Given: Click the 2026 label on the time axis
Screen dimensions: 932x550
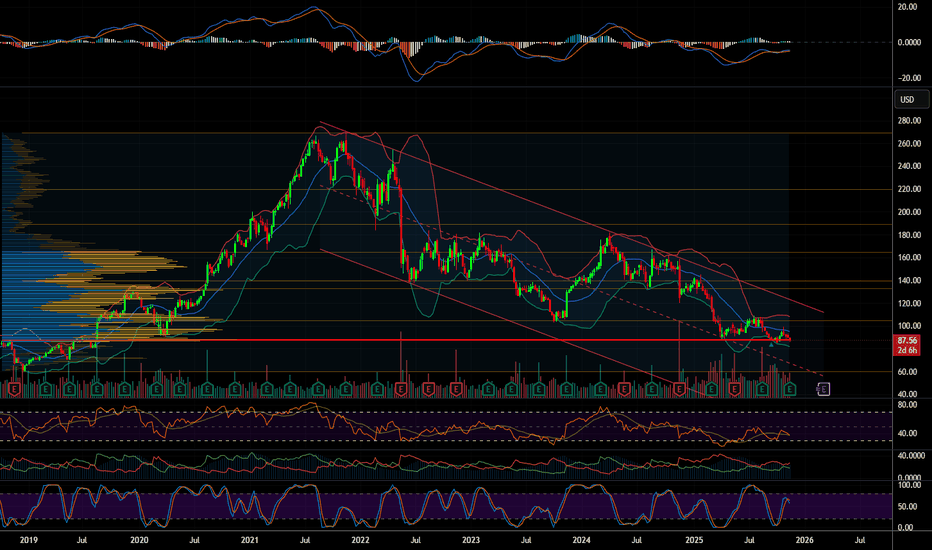Looking at the screenshot, I should [x=803, y=538].
